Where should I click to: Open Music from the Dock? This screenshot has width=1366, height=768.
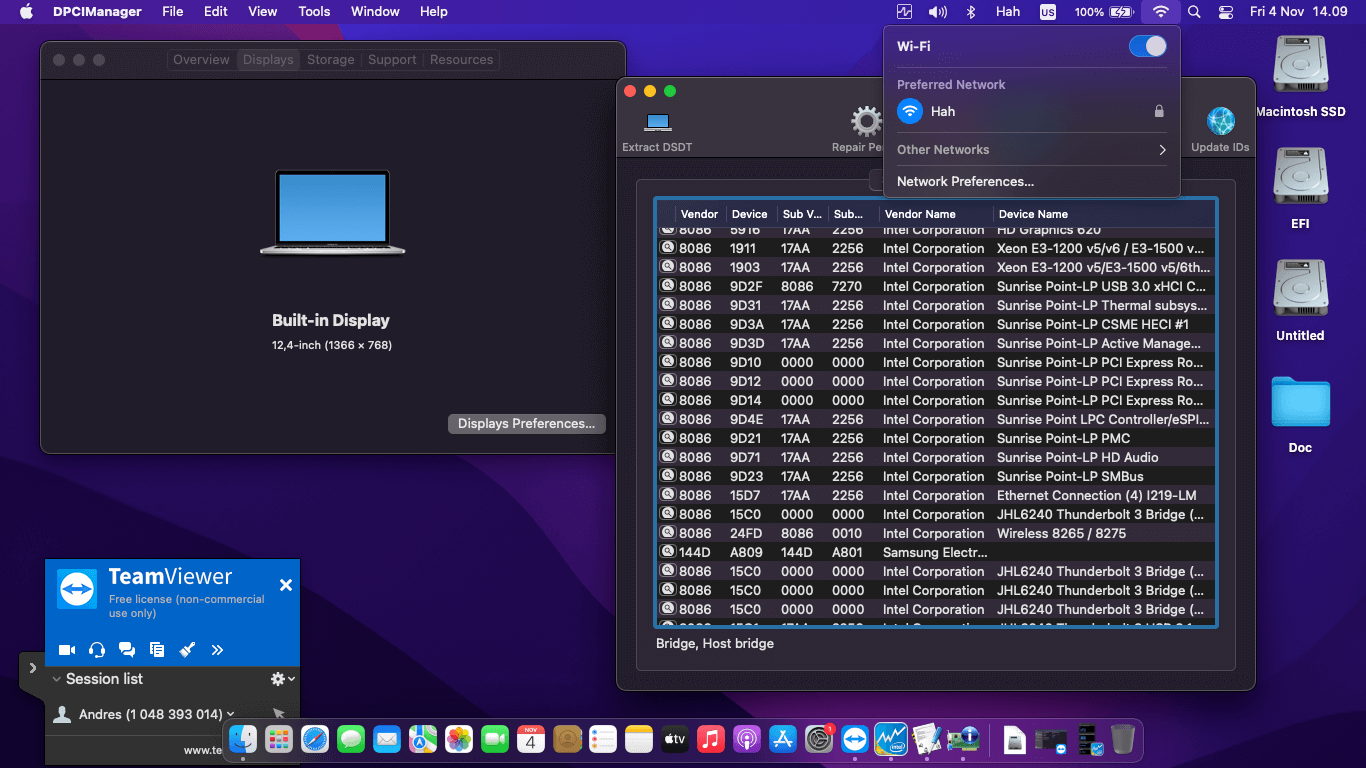711,740
